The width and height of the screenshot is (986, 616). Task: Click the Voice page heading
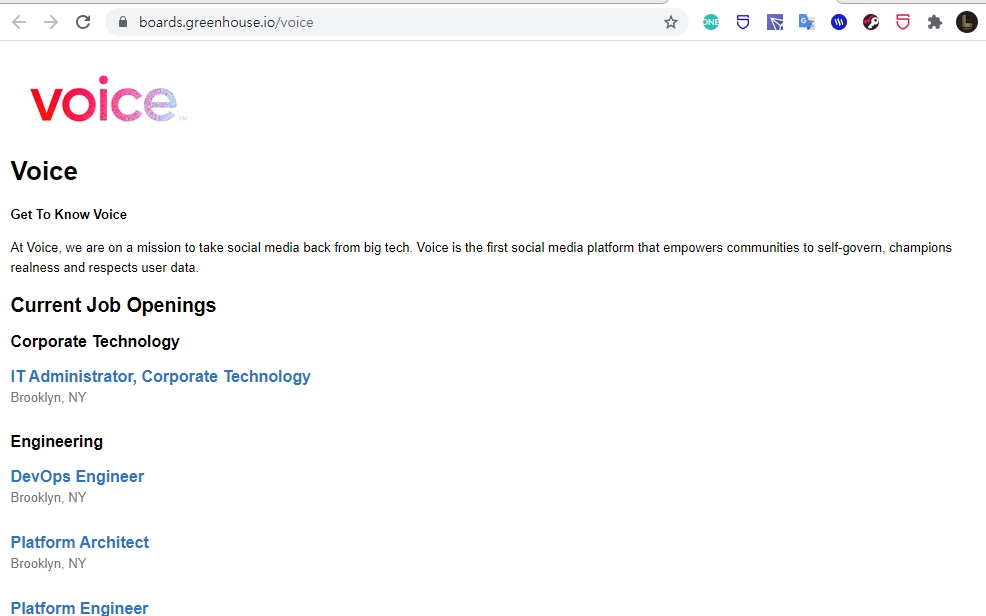coord(44,171)
